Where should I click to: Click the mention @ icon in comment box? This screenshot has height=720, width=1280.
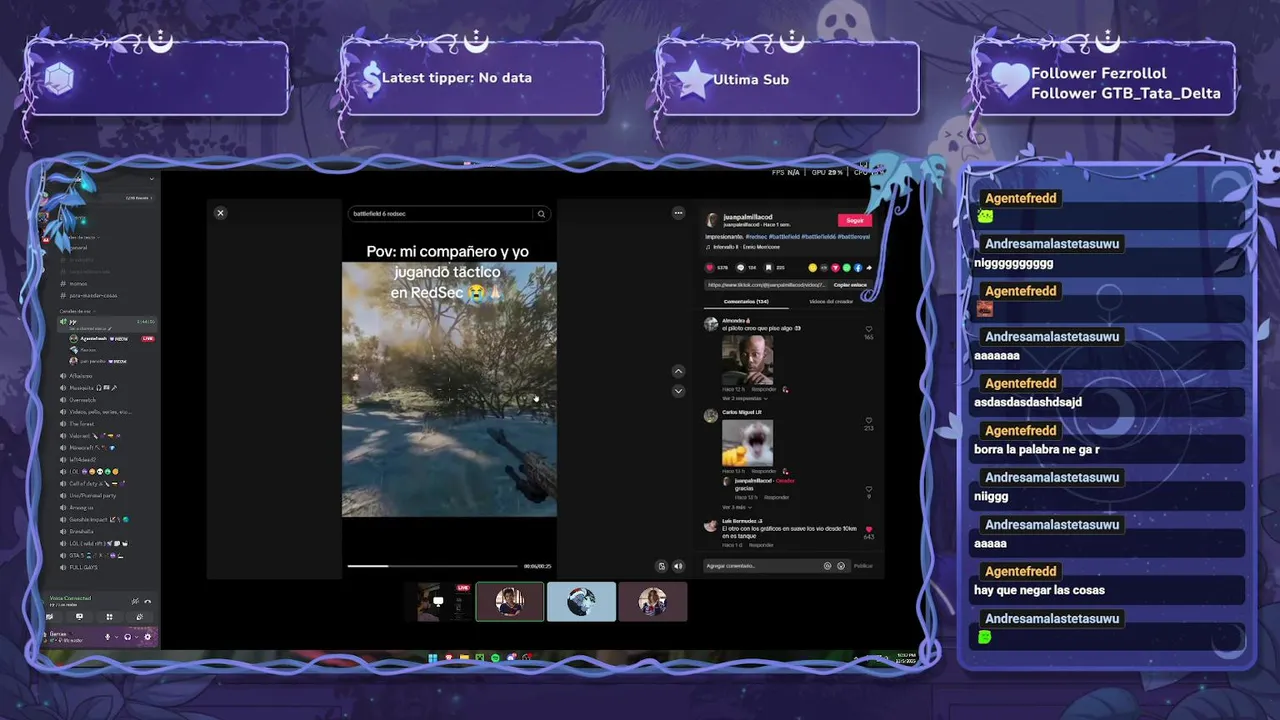(827, 566)
